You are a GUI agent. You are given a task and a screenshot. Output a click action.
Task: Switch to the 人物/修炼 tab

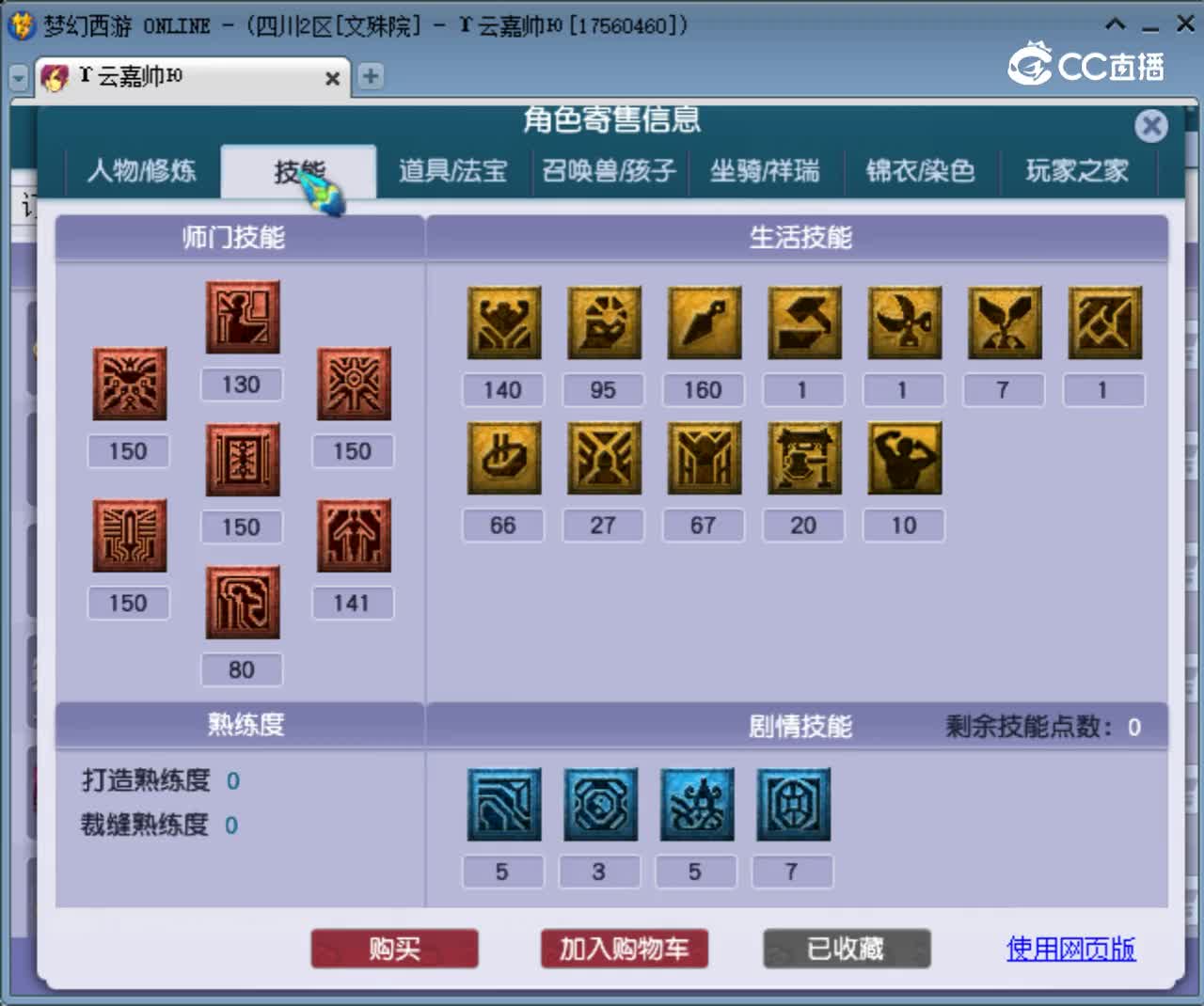click(x=142, y=171)
